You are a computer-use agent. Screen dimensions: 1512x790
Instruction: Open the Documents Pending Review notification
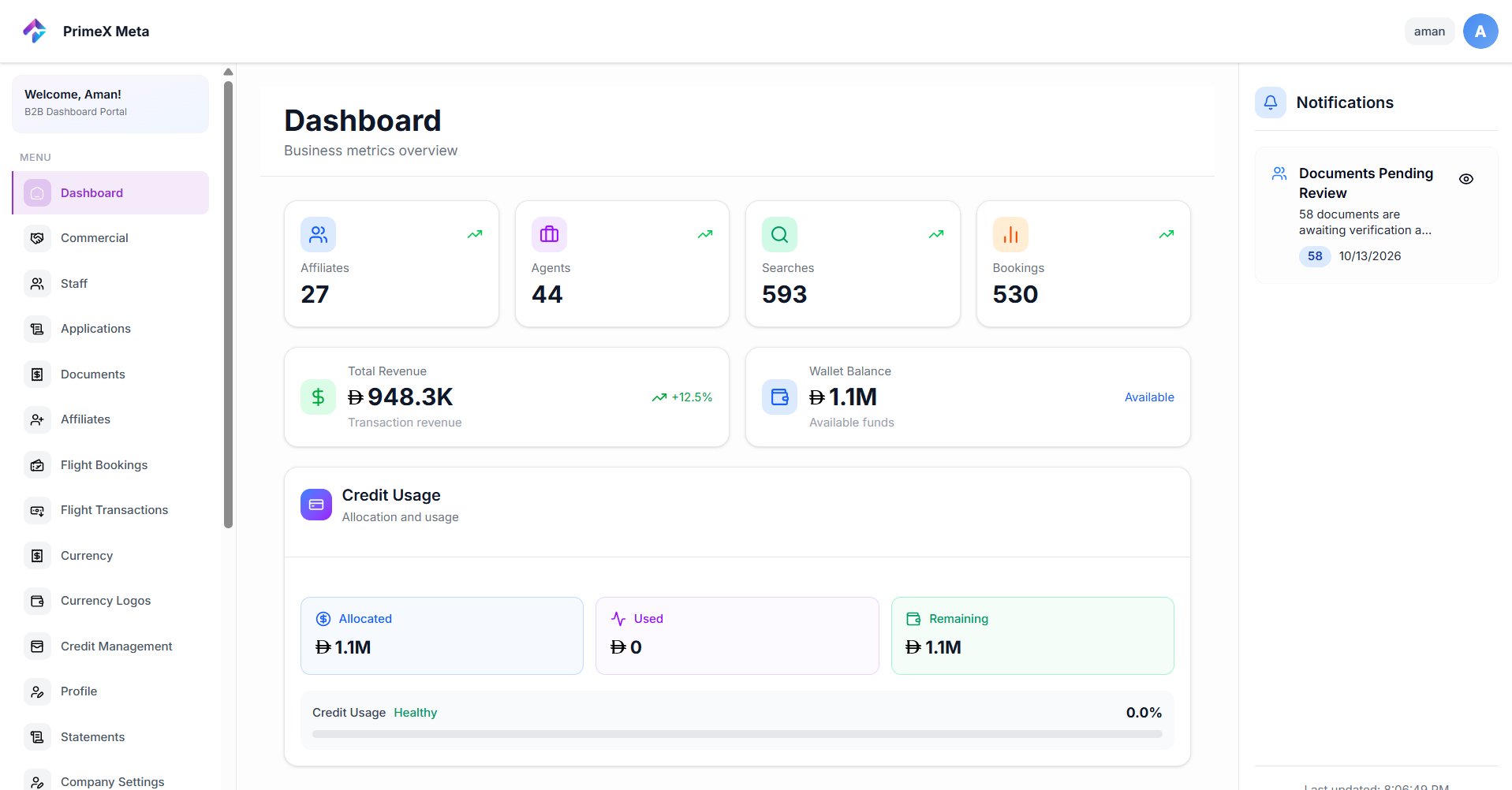[1376, 215]
